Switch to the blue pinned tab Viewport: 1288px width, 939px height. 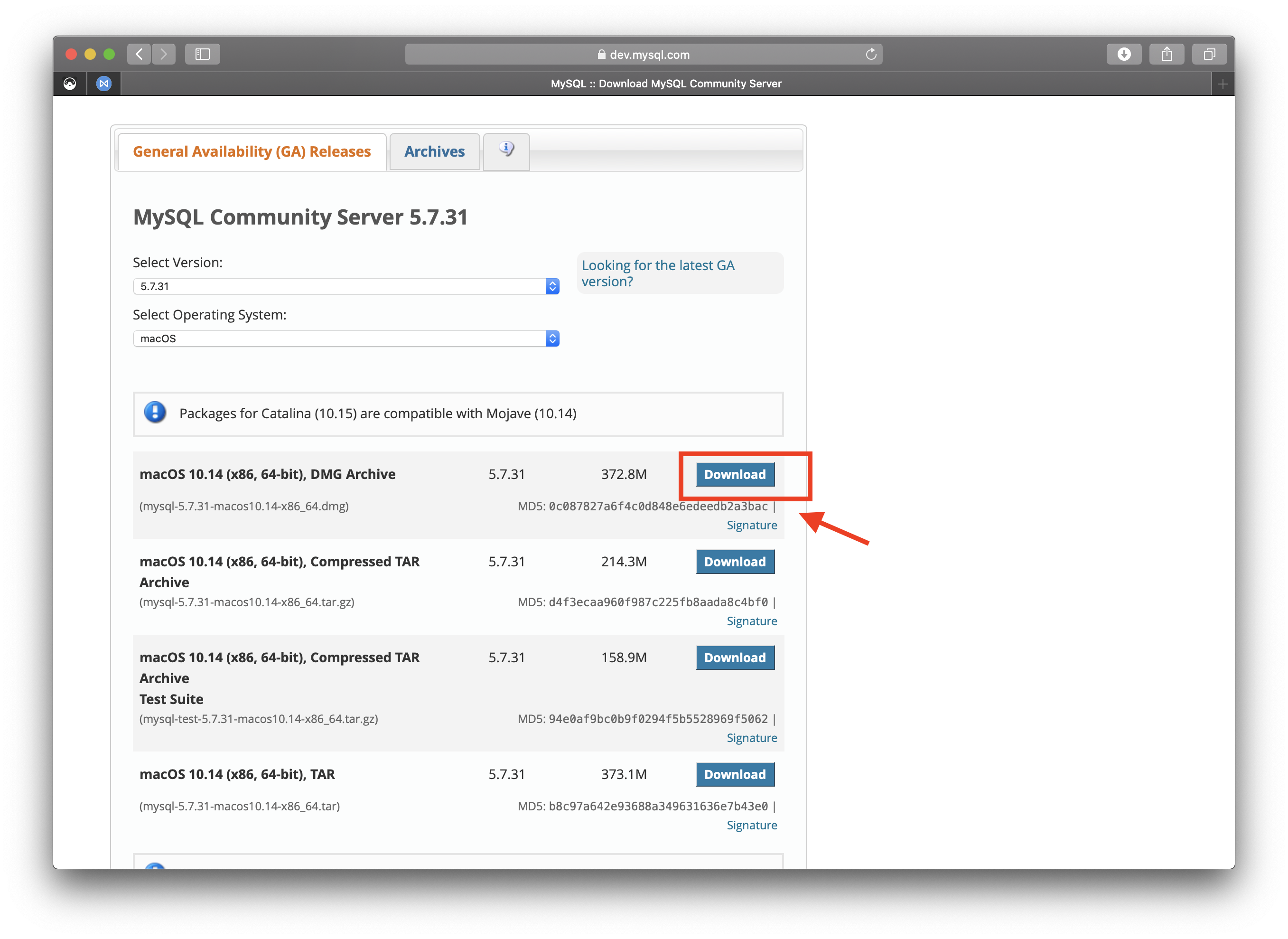tap(103, 84)
